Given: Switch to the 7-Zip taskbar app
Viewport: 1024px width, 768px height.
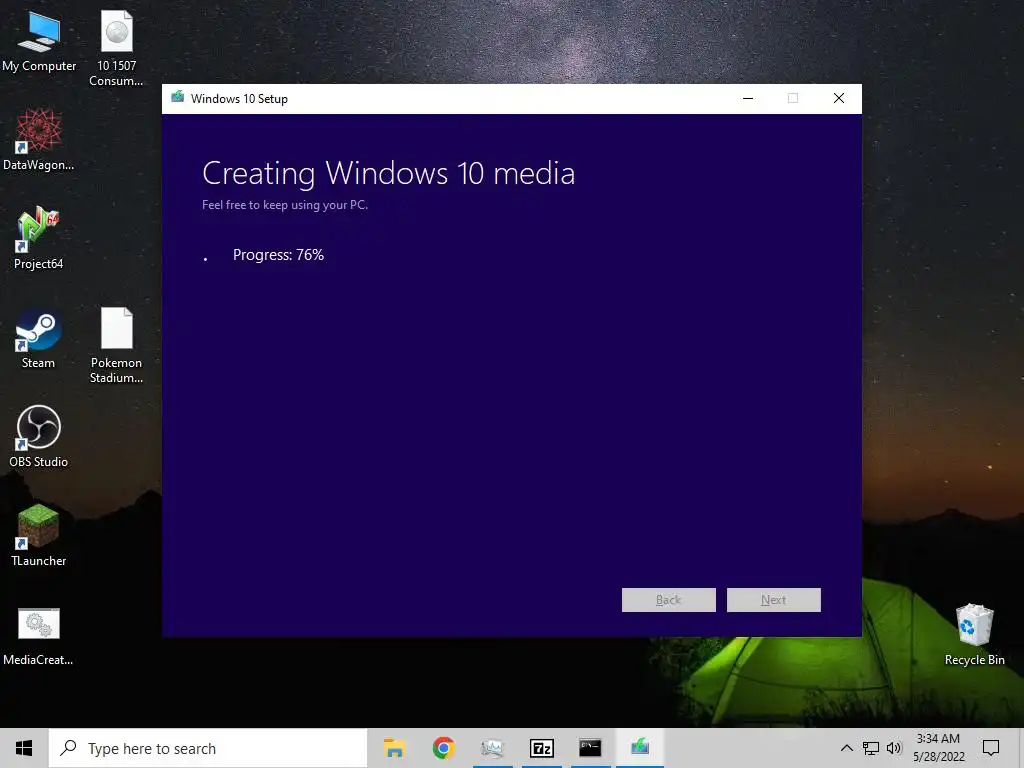Looking at the screenshot, I should [541, 748].
